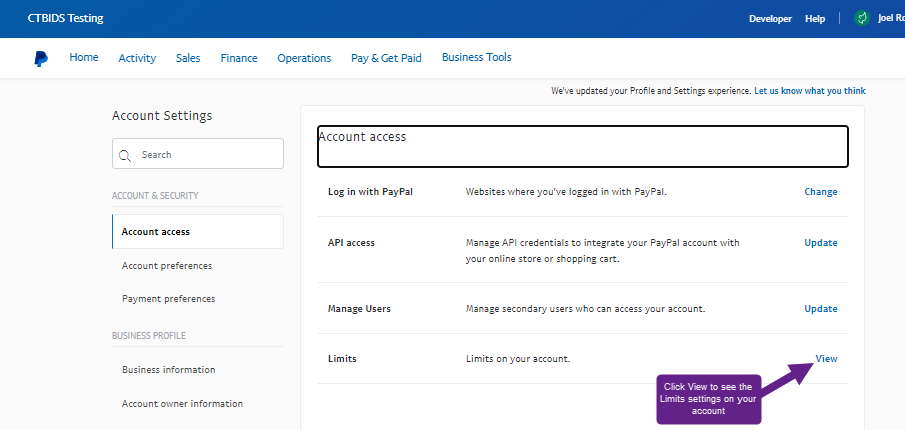Click View for Limits

(827, 358)
